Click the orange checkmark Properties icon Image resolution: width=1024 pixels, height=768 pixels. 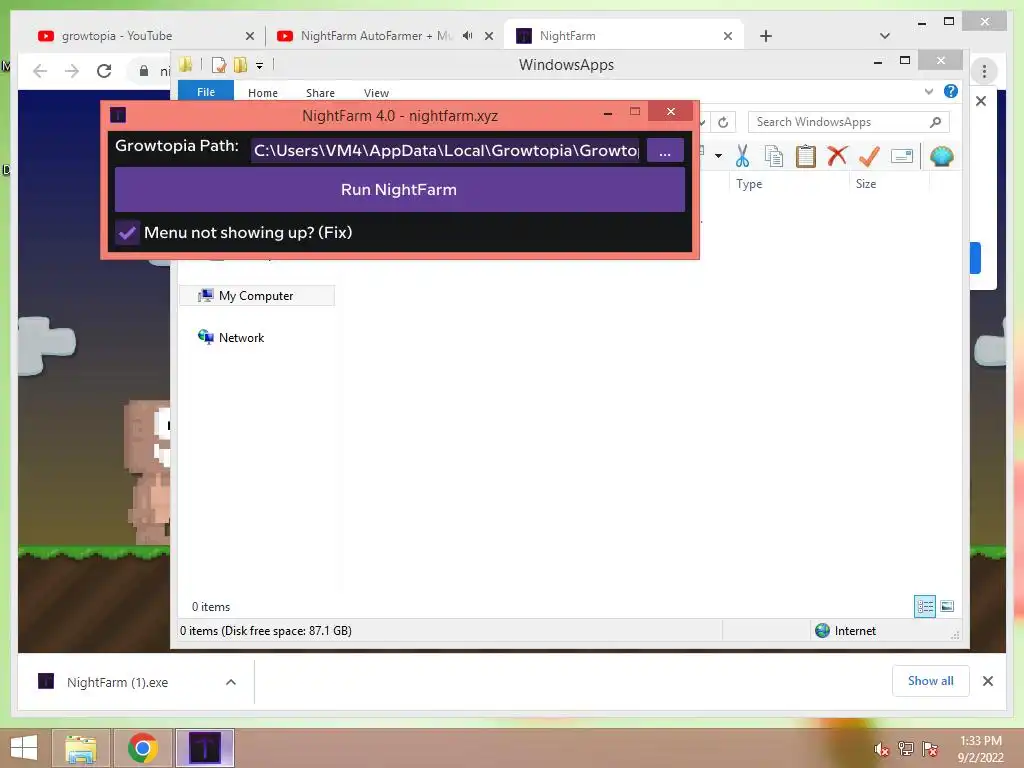click(x=869, y=156)
